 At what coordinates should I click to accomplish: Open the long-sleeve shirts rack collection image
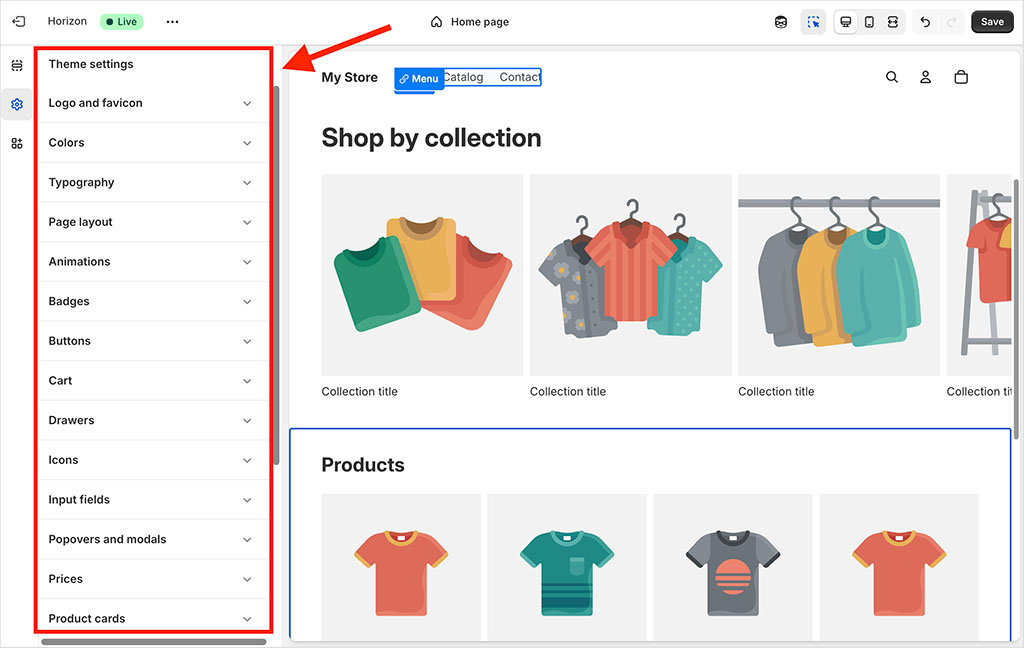pos(839,275)
